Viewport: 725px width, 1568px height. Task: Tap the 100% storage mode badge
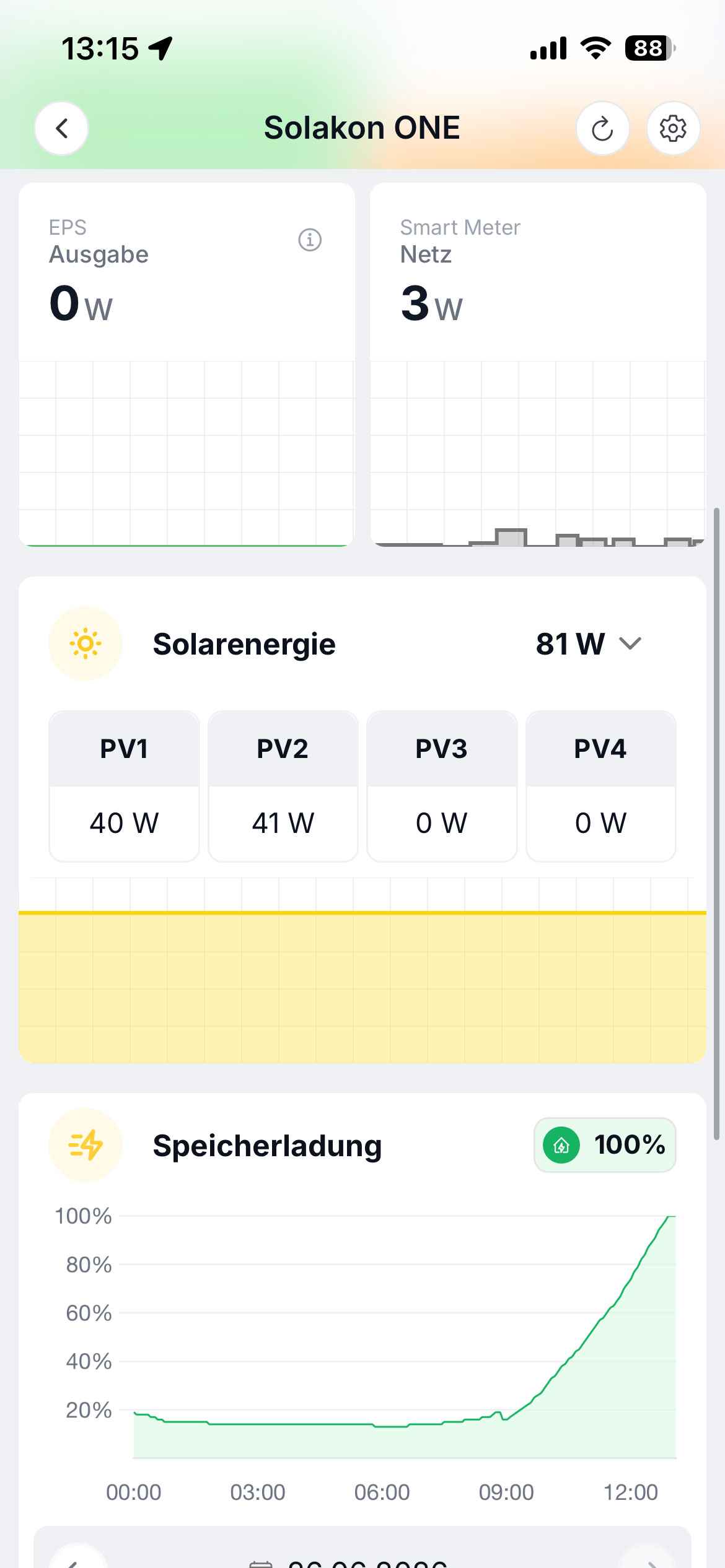605,1145
